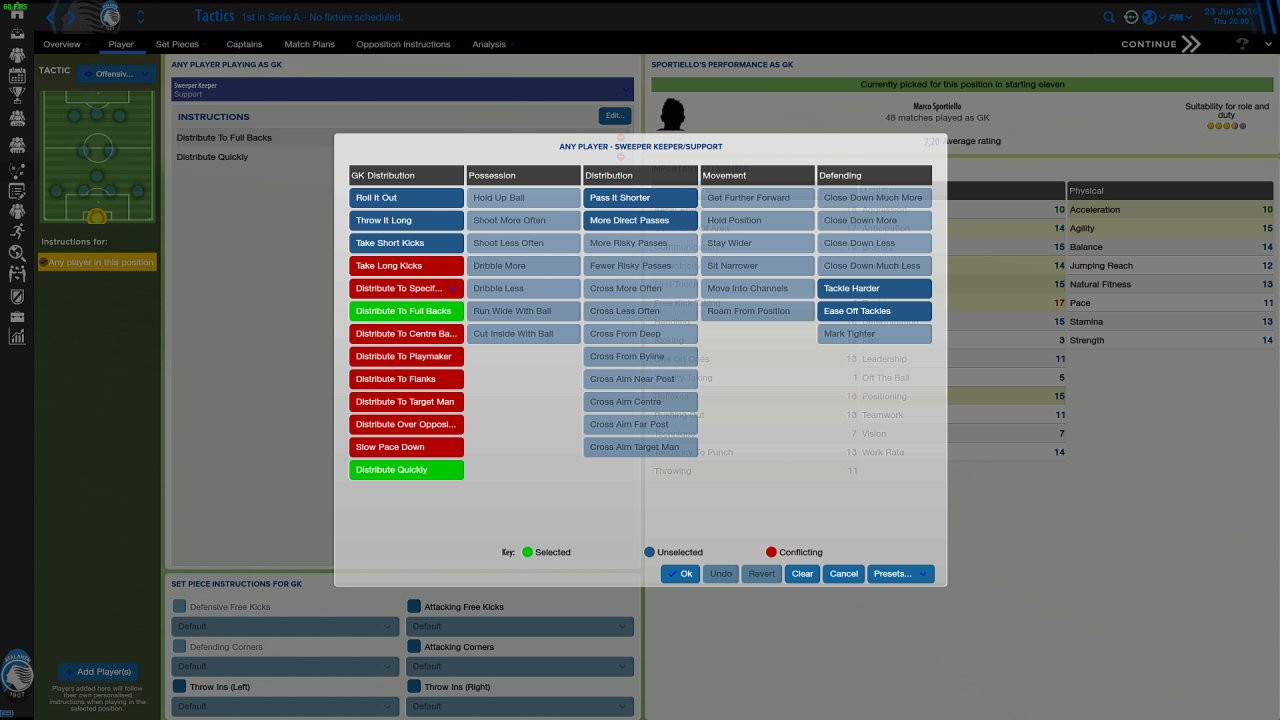Click the Add Player(s) button
Image resolution: width=1280 pixels, height=720 pixels.
[x=96, y=672]
